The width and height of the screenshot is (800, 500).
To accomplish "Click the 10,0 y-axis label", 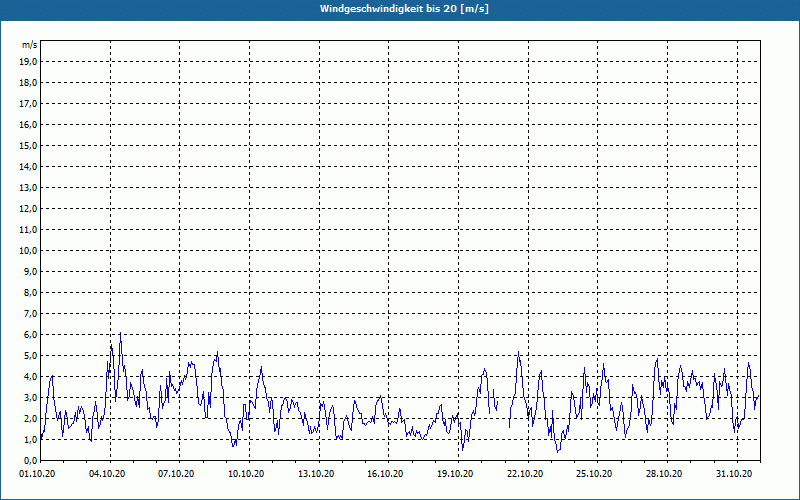I will pos(28,251).
